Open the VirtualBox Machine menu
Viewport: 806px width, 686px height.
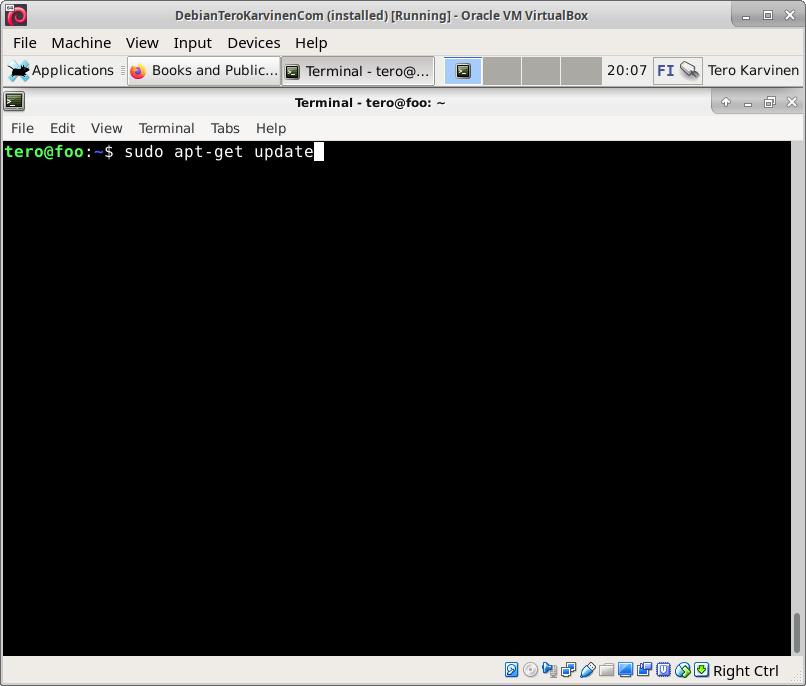point(81,43)
